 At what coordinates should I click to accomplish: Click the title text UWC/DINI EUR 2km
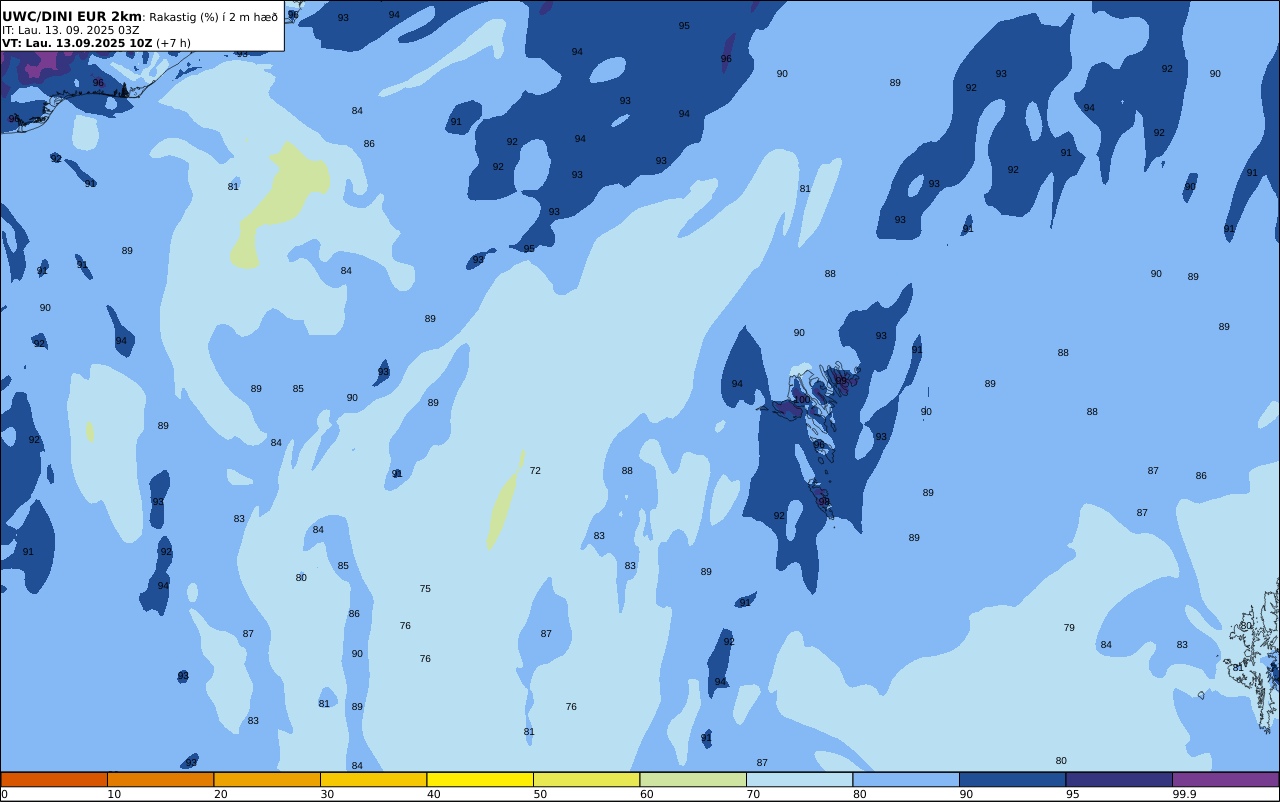click(72, 16)
